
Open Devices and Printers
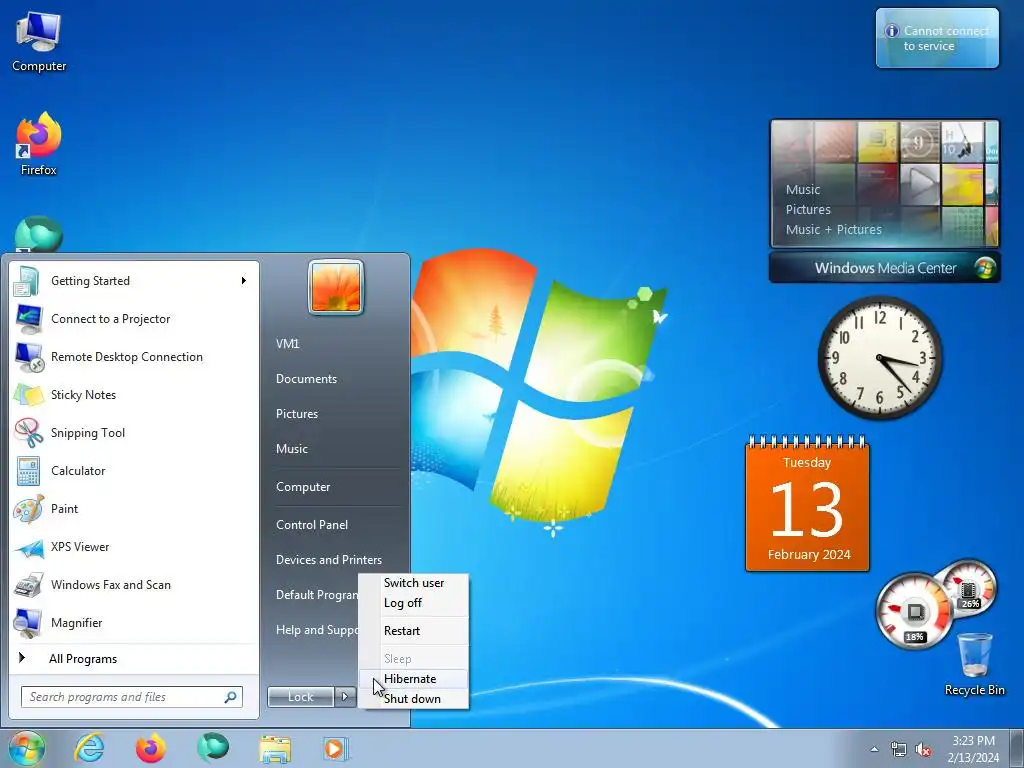coord(335,560)
